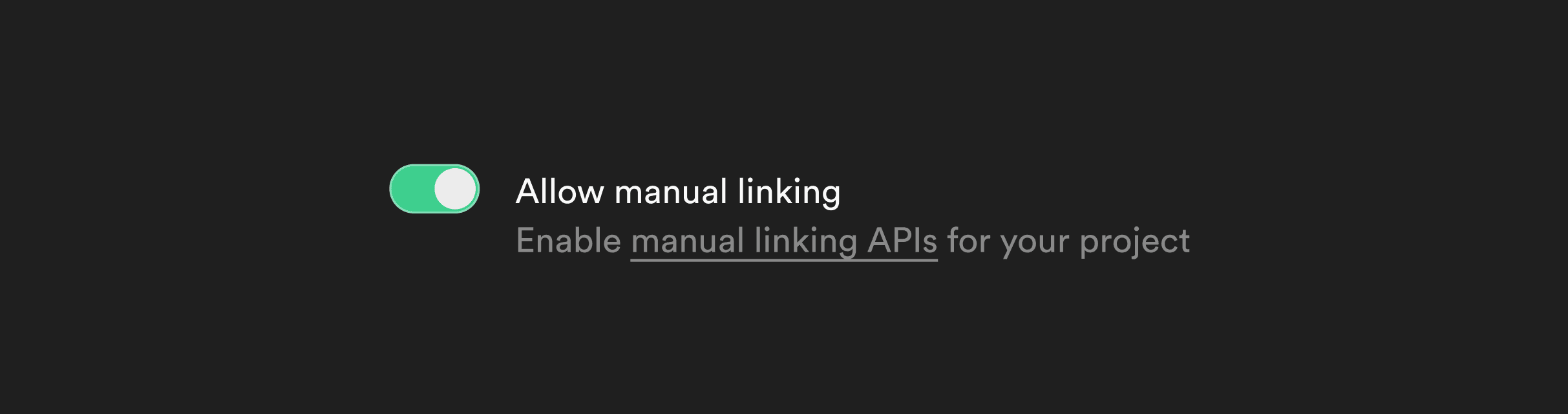Viewport: 1568px width, 414px height.
Task: Click the white knob of the toggle
Action: point(455,189)
